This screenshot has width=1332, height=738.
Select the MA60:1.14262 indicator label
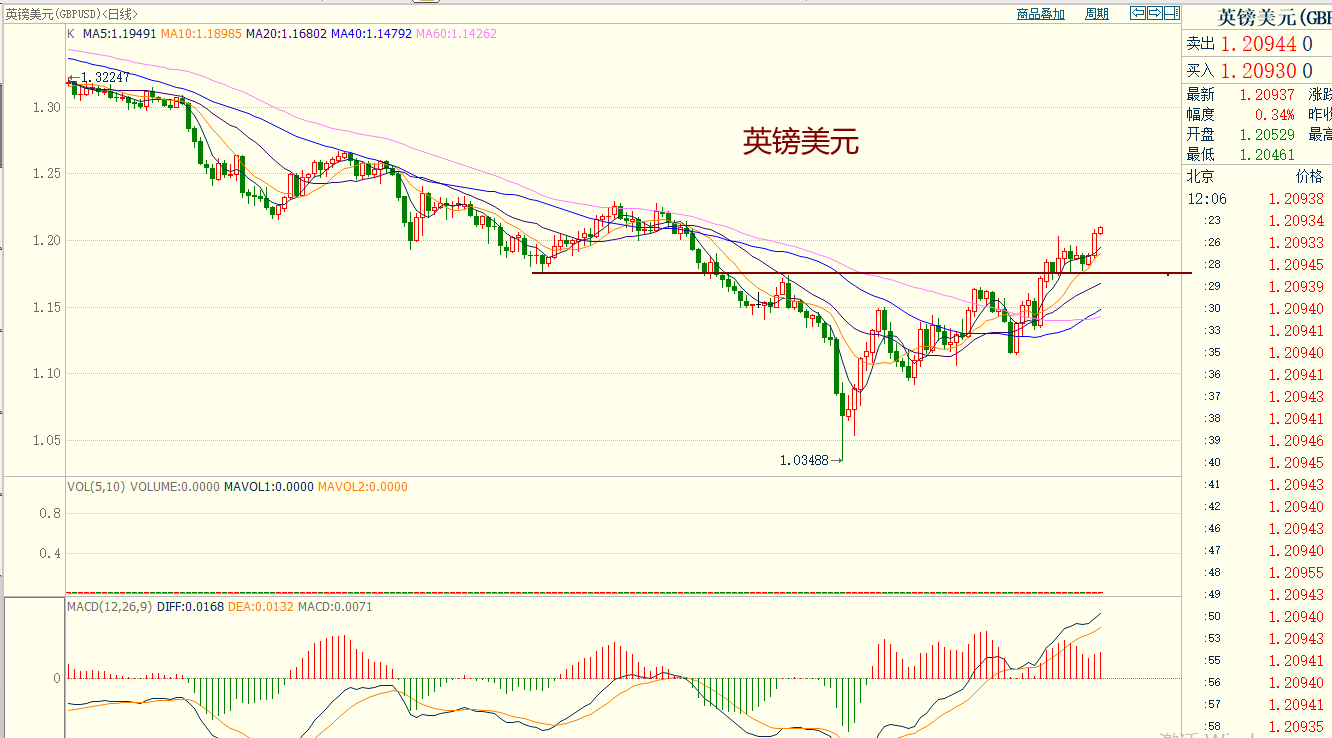point(457,33)
